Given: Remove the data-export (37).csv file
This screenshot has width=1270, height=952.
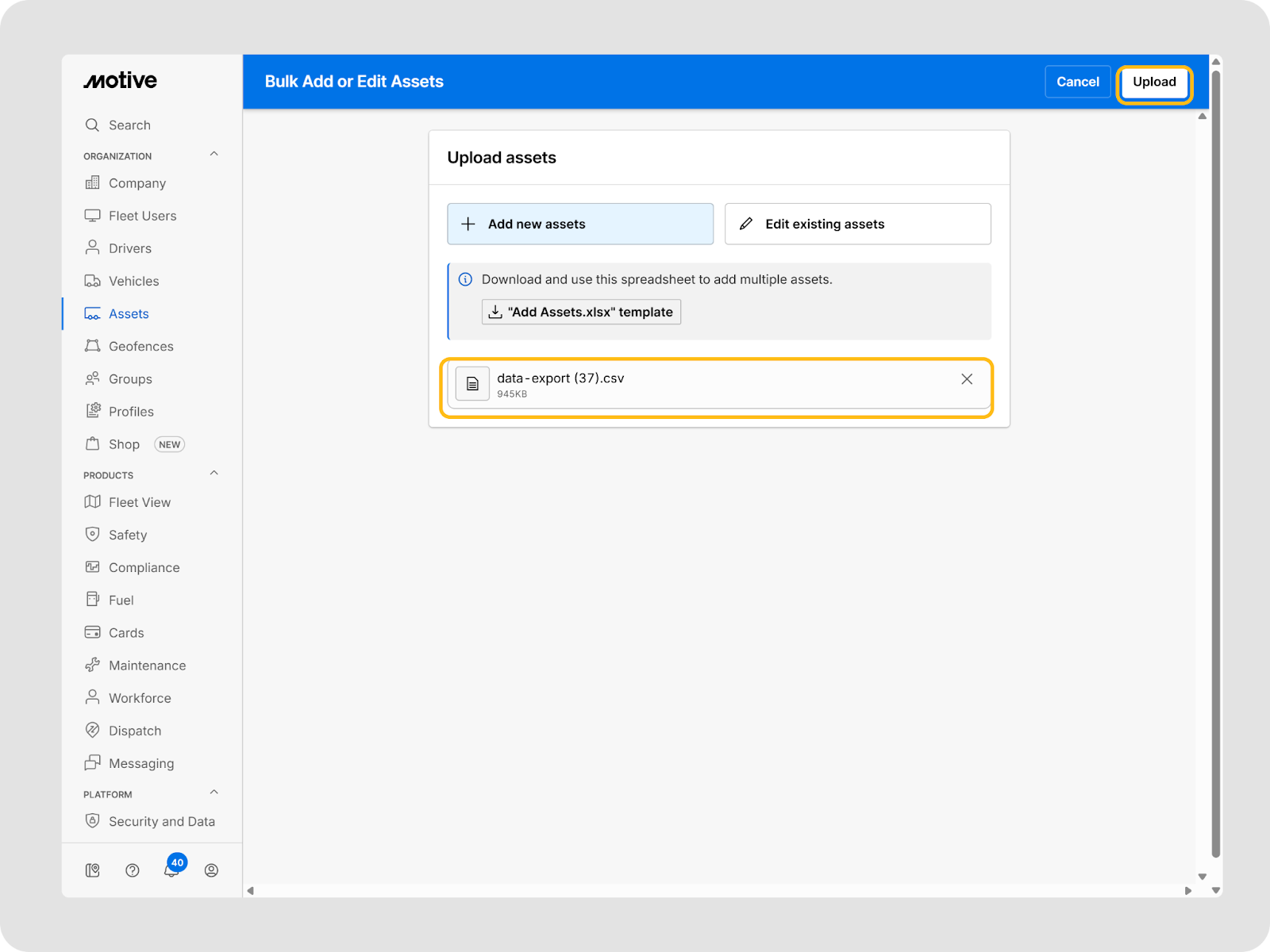Looking at the screenshot, I should [967, 379].
